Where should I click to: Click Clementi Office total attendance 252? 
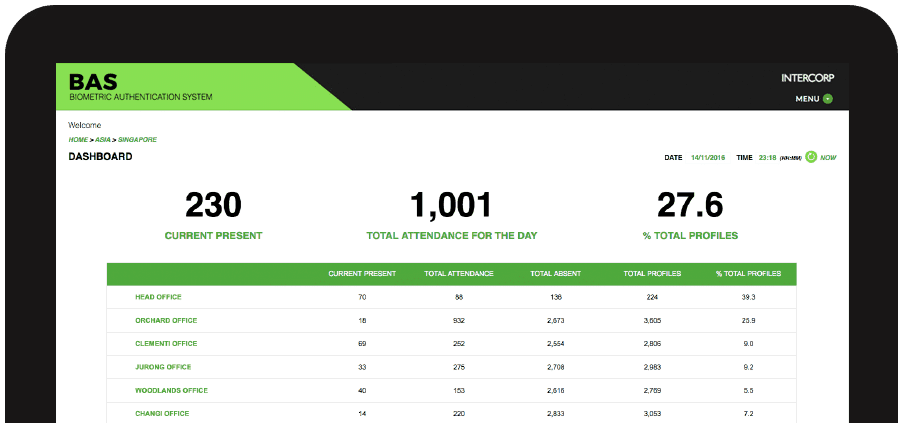pos(459,344)
